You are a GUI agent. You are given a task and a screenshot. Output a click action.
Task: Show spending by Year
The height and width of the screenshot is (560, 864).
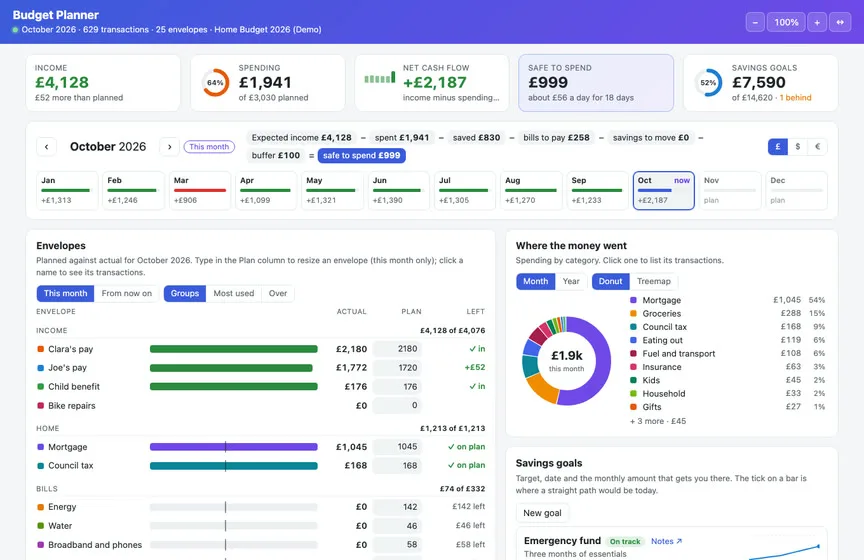571,281
